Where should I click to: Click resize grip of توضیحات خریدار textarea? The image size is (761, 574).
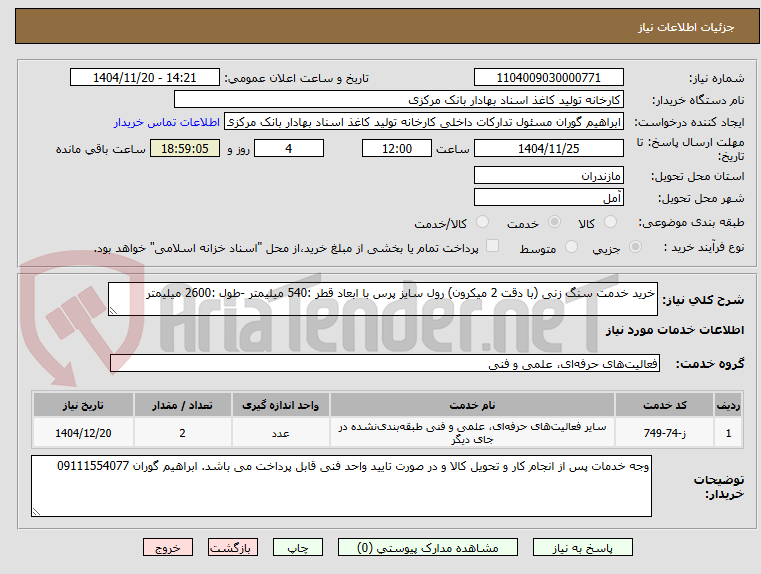point(36,511)
